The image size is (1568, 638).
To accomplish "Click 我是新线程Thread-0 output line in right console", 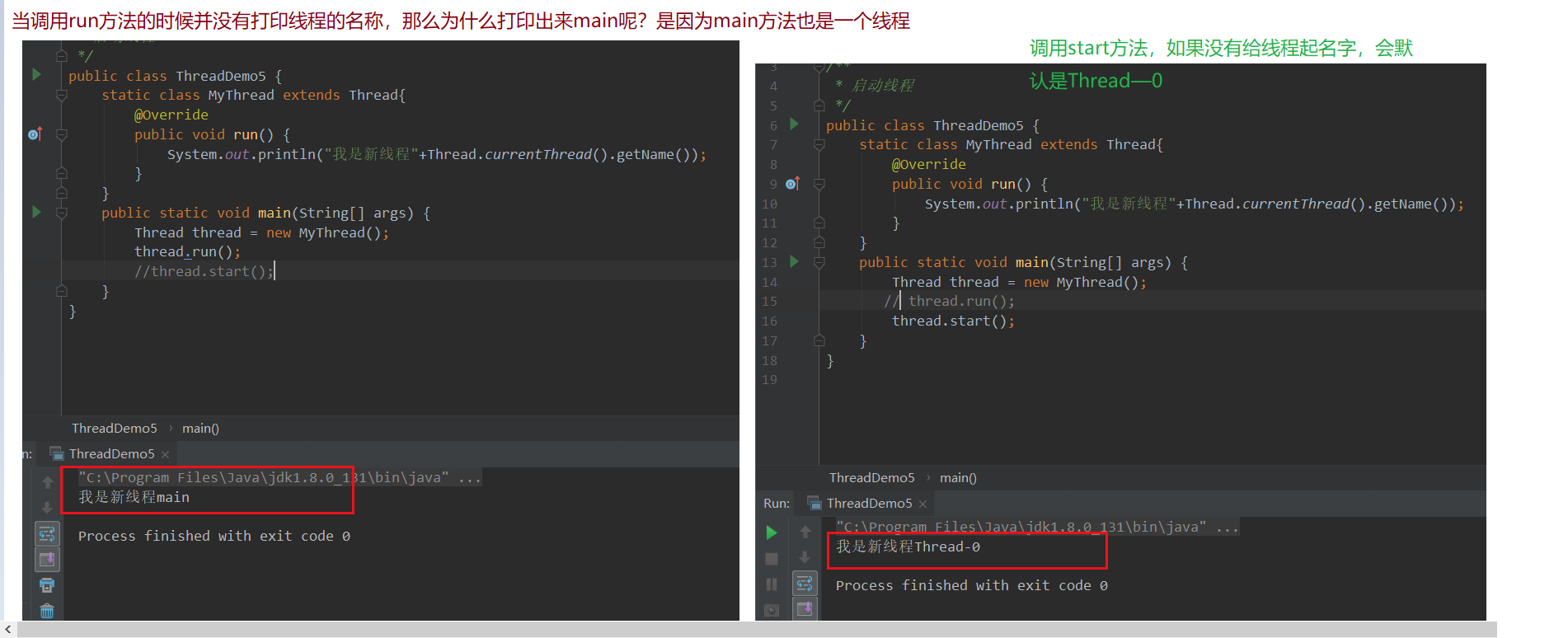I will [908, 547].
